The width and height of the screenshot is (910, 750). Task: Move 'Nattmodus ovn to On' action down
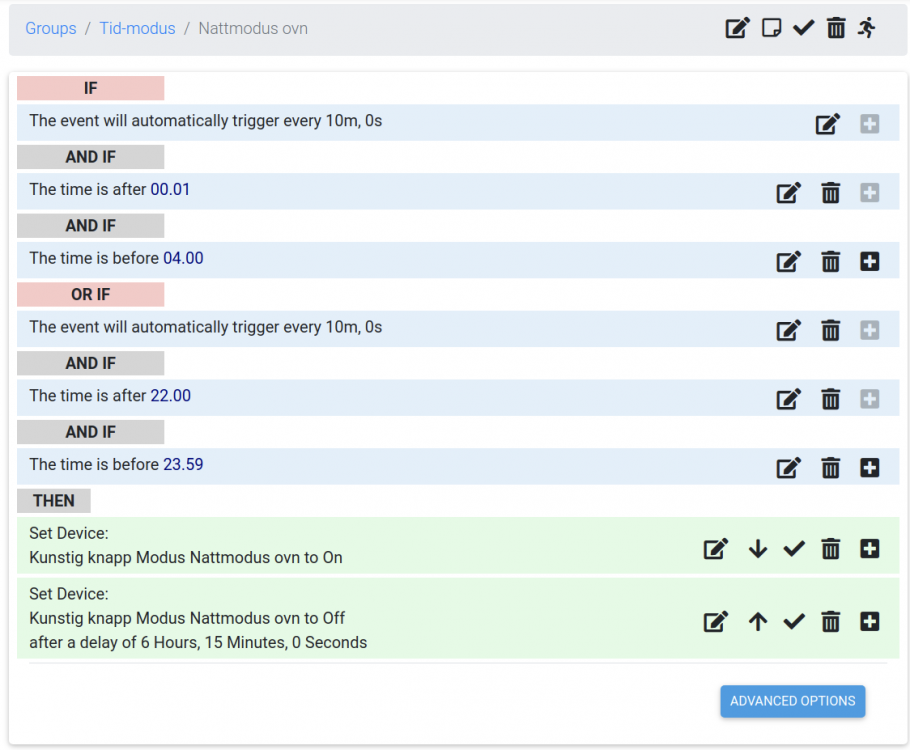pyautogui.click(x=758, y=548)
